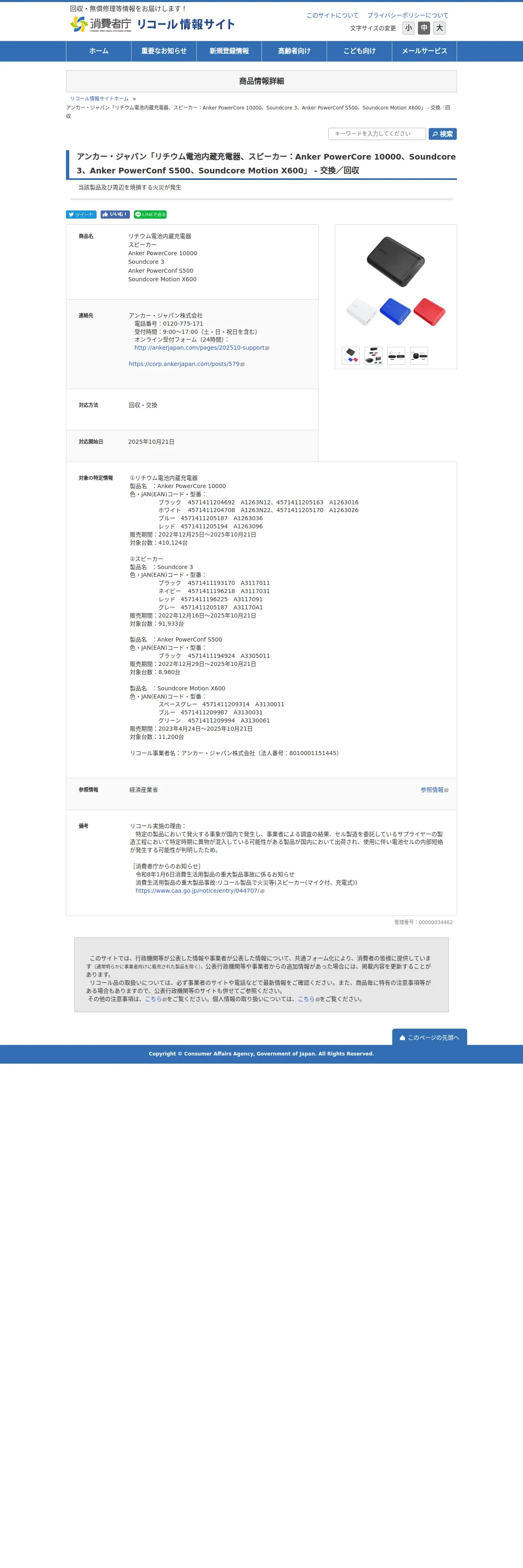Click the 経済産業省 reference text
The width and height of the screenshot is (523, 1568).
click(x=144, y=790)
